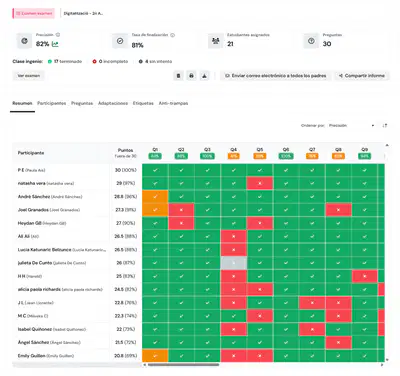Click the Precisión info icon
The image size is (400, 376).
(x=58, y=35)
